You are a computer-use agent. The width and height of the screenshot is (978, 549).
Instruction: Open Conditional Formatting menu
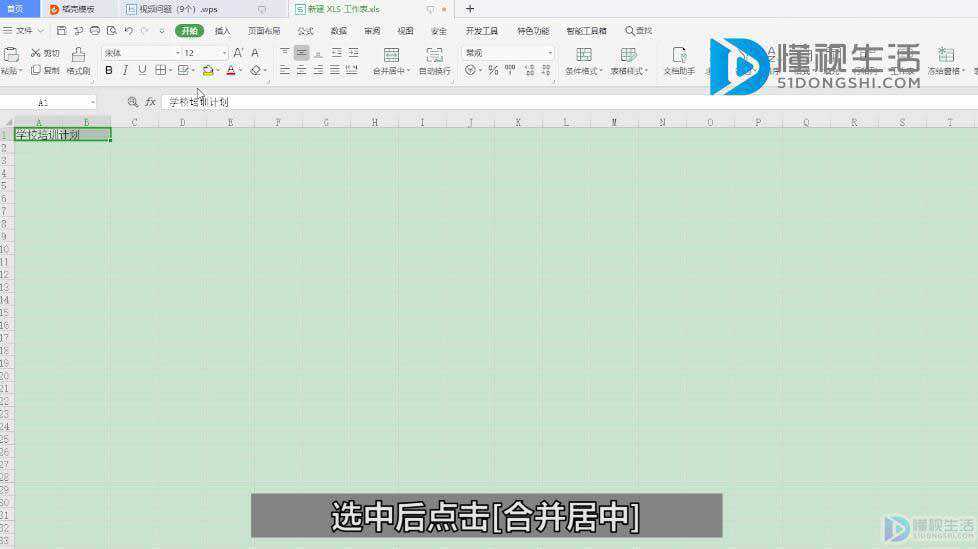(584, 61)
